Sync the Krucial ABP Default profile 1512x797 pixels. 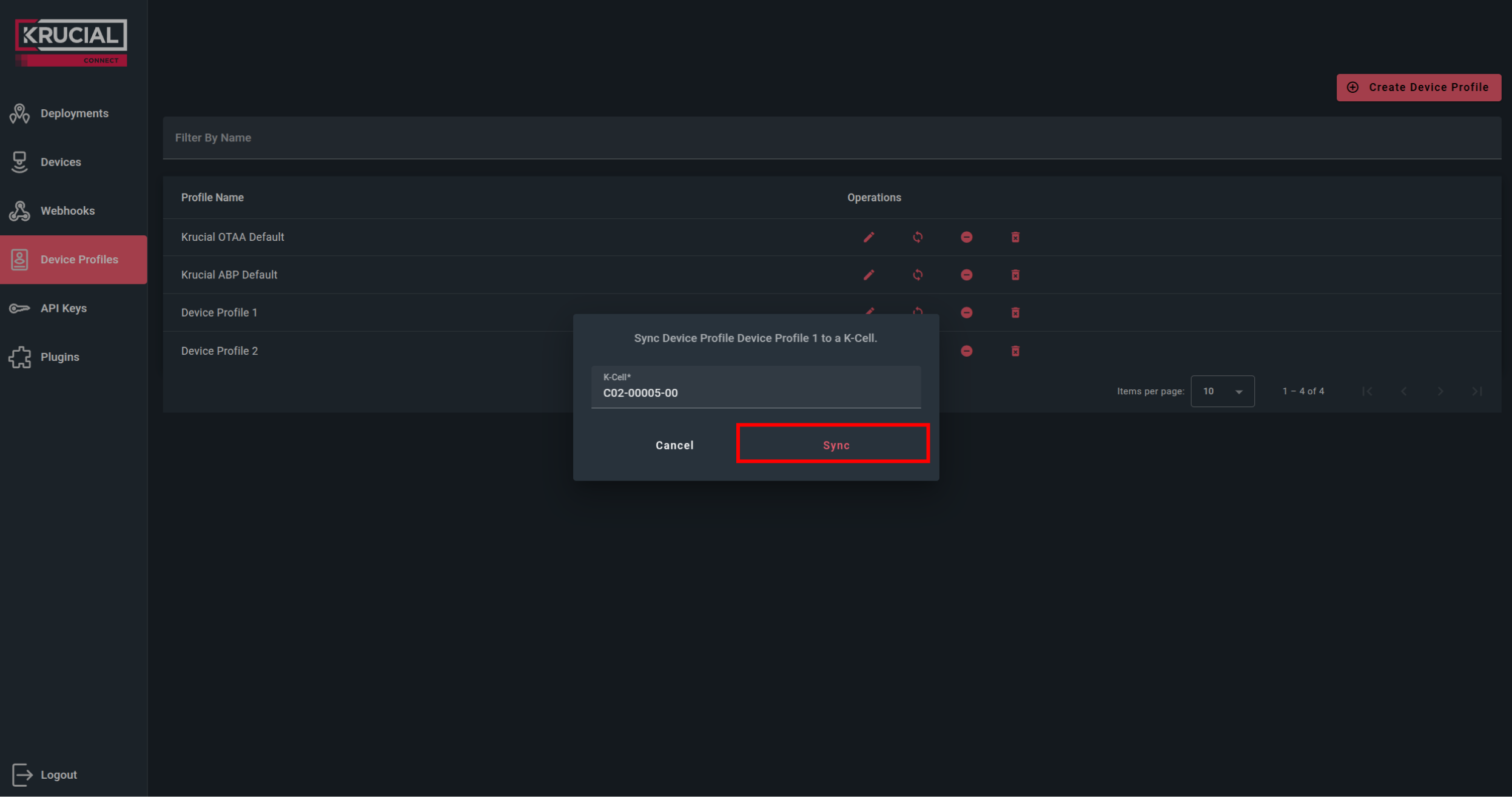(917, 275)
